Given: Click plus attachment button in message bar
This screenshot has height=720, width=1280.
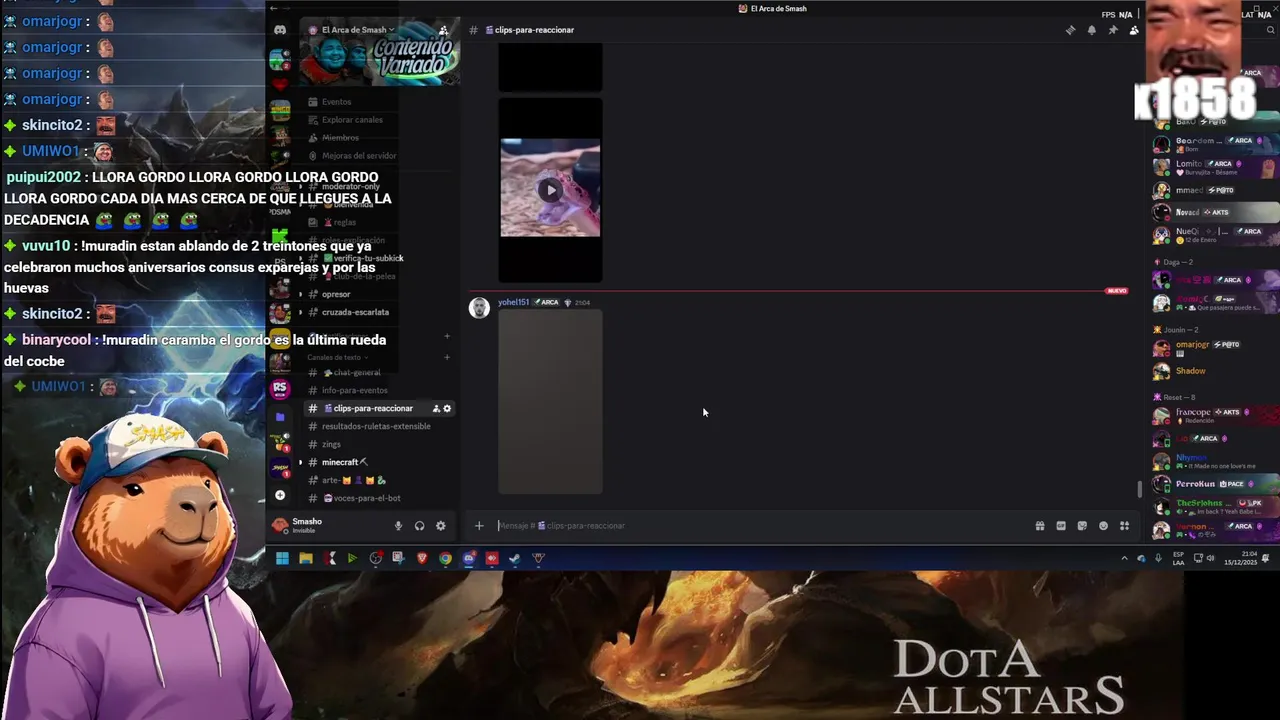Looking at the screenshot, I should pyautogui.click(x=479, y=526).
